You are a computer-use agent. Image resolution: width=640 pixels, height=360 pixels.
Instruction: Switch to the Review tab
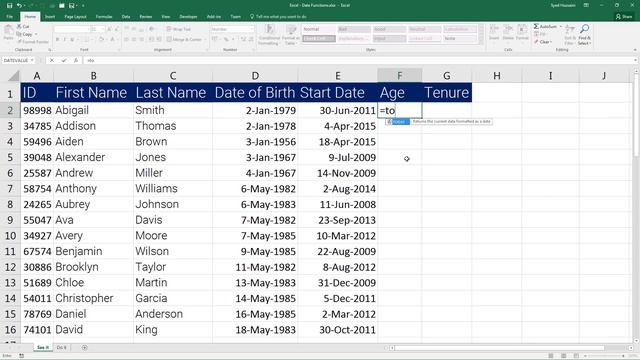[146, 17]
